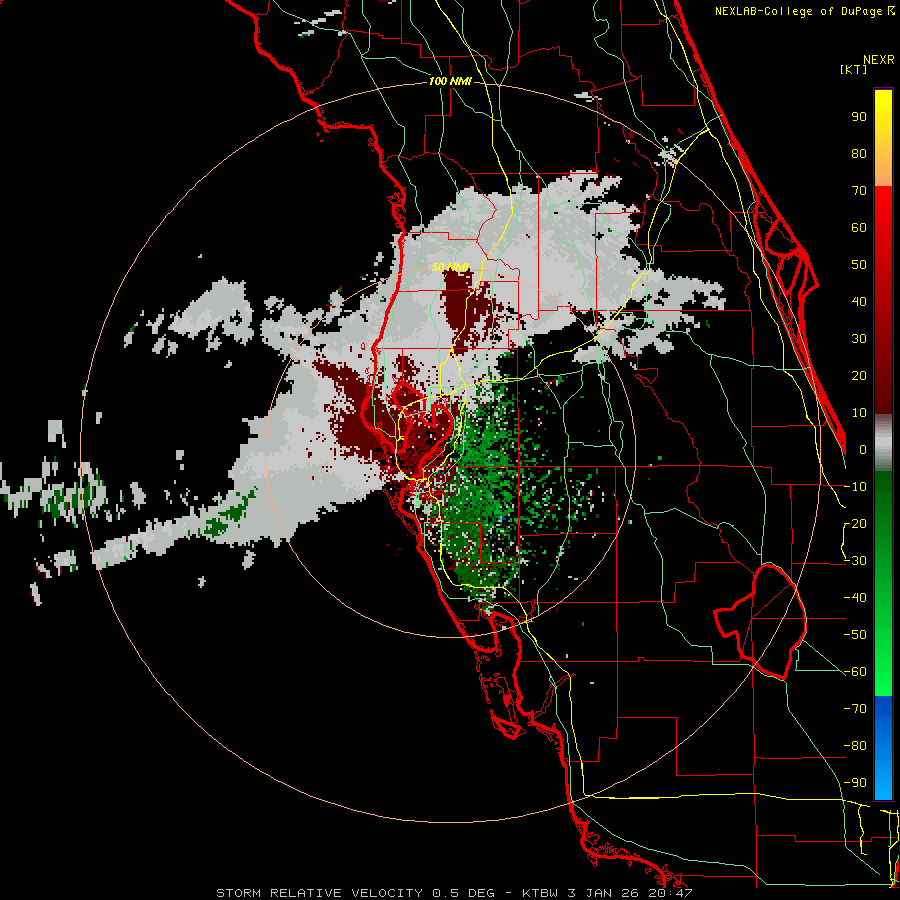Click the 0 value on velocity scale
This screenshot has width=900, height=900.
pyautogui.click(x=863, y=450)
